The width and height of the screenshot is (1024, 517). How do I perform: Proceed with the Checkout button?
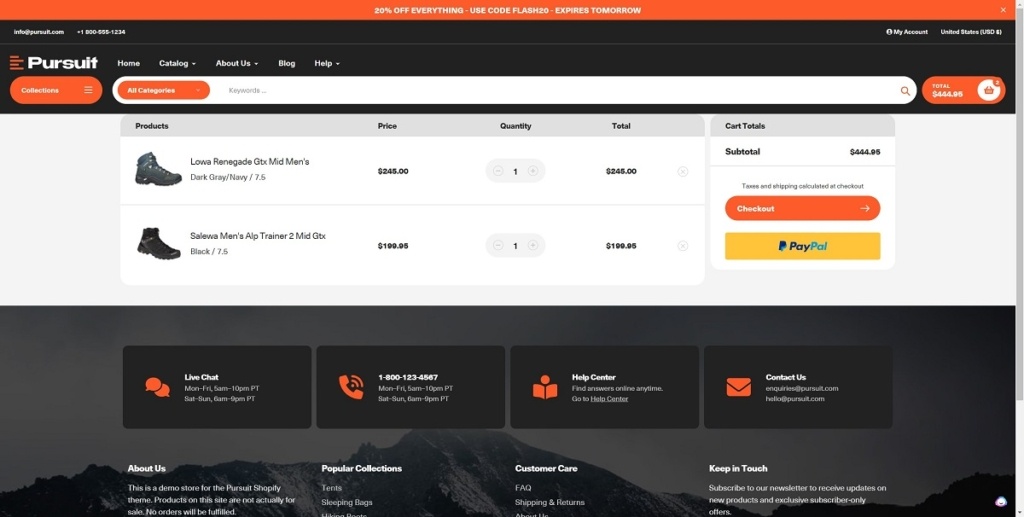[802, 209]
